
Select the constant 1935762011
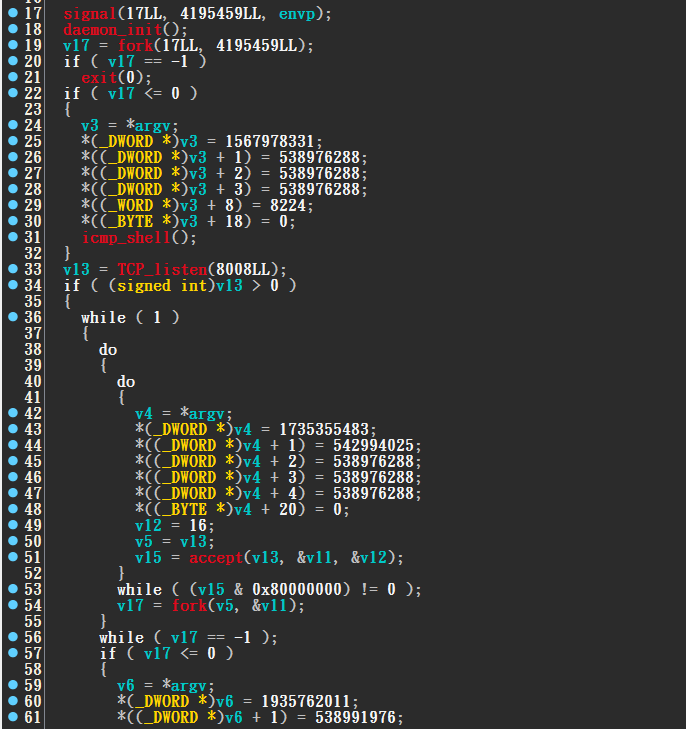point(305,702)
